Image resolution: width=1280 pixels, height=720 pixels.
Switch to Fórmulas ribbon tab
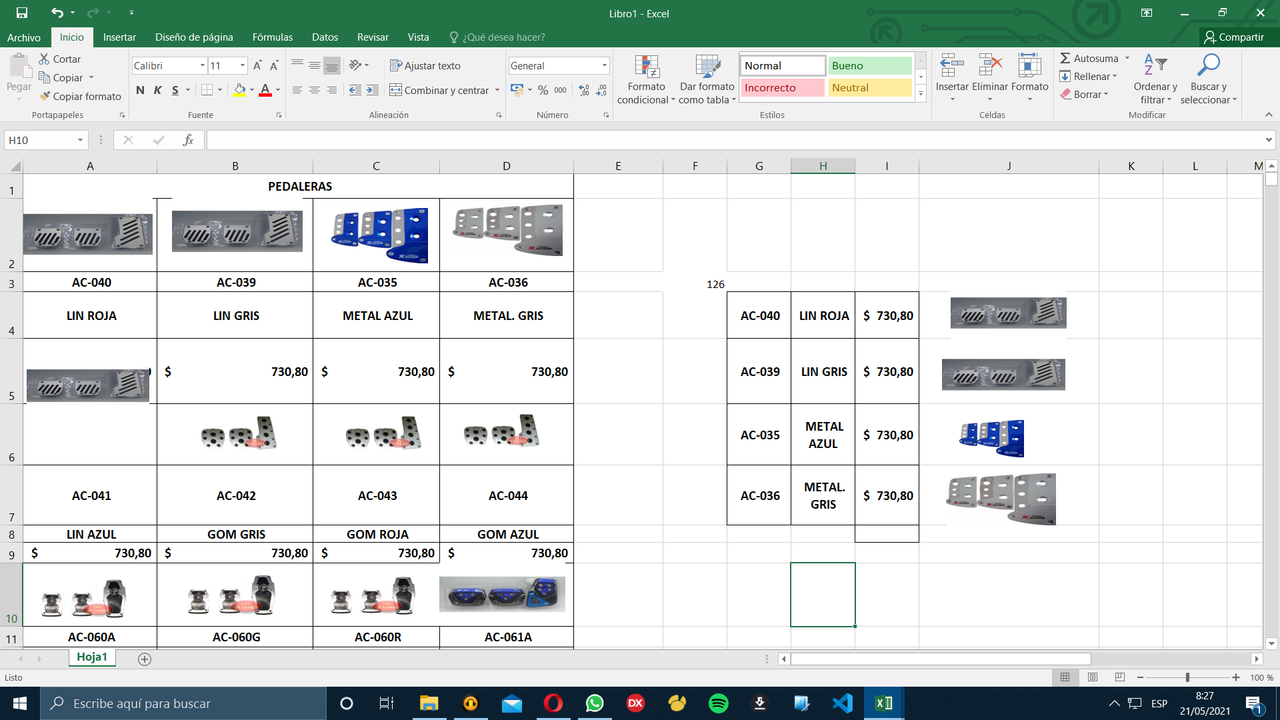pos(272,37)
